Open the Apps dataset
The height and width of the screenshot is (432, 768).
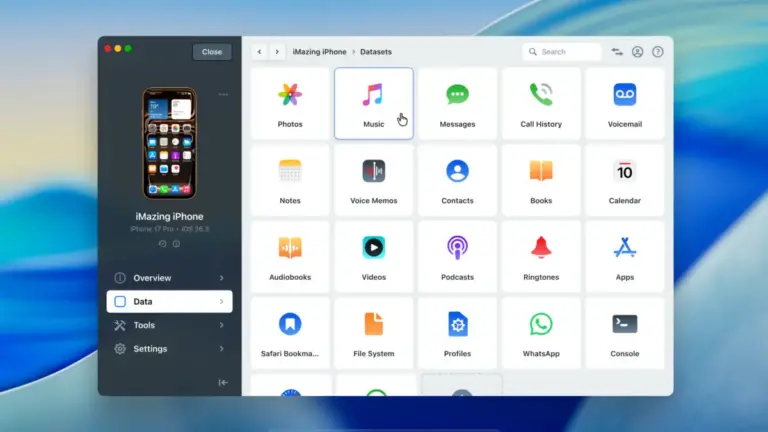(x=625, y=256)
